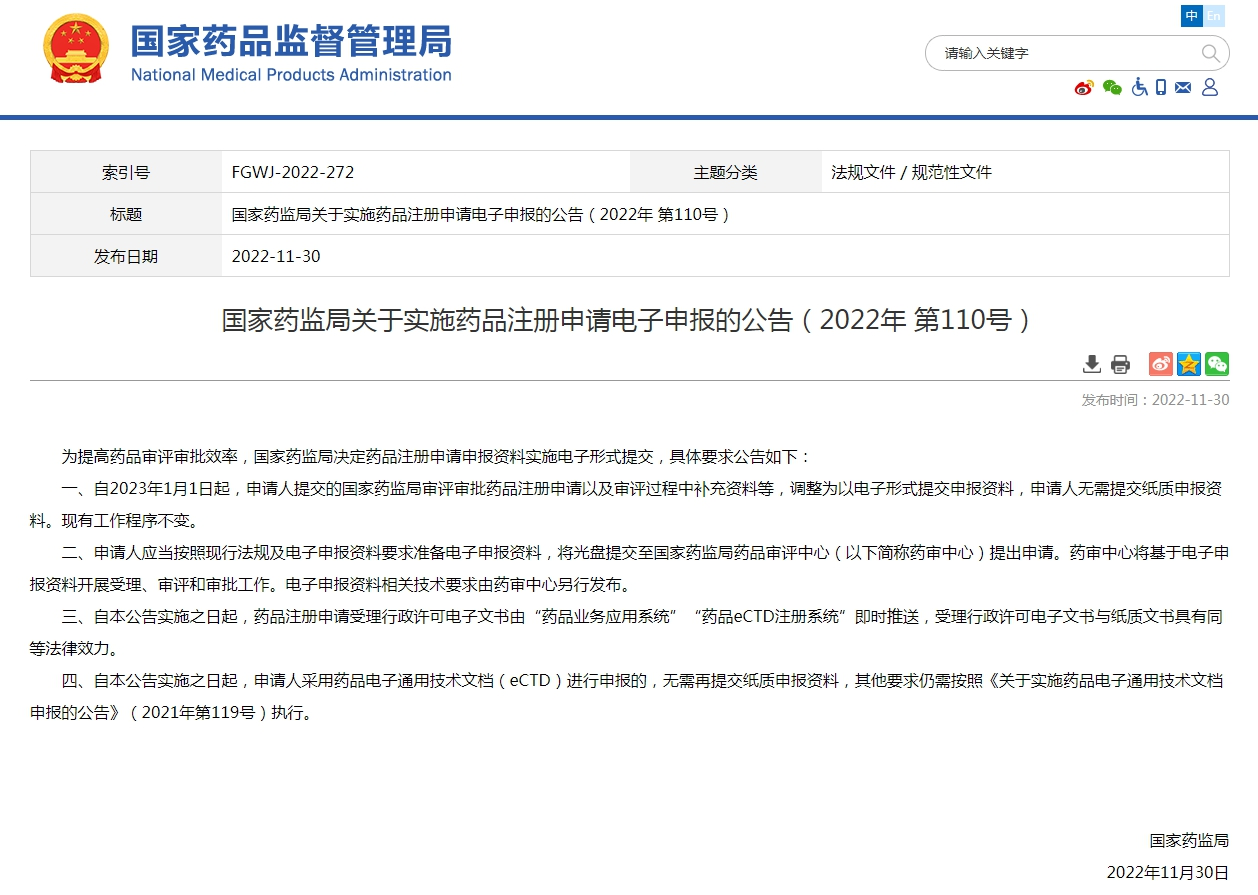Click 法规文件 / 规范性文件 category value

pyautogui.click(x=911, y=172)
